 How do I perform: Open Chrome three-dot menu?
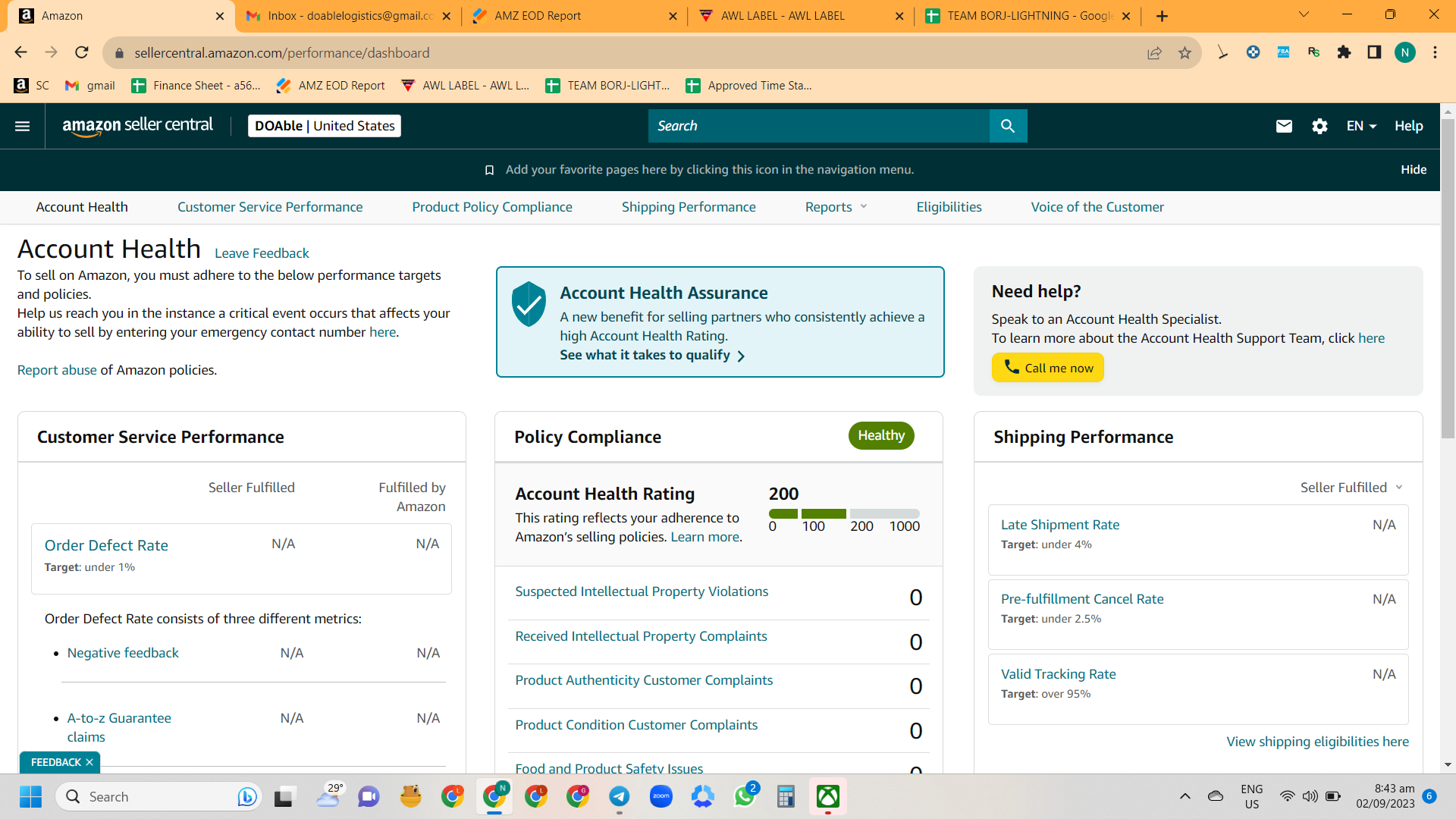(x=1435, y=52)
